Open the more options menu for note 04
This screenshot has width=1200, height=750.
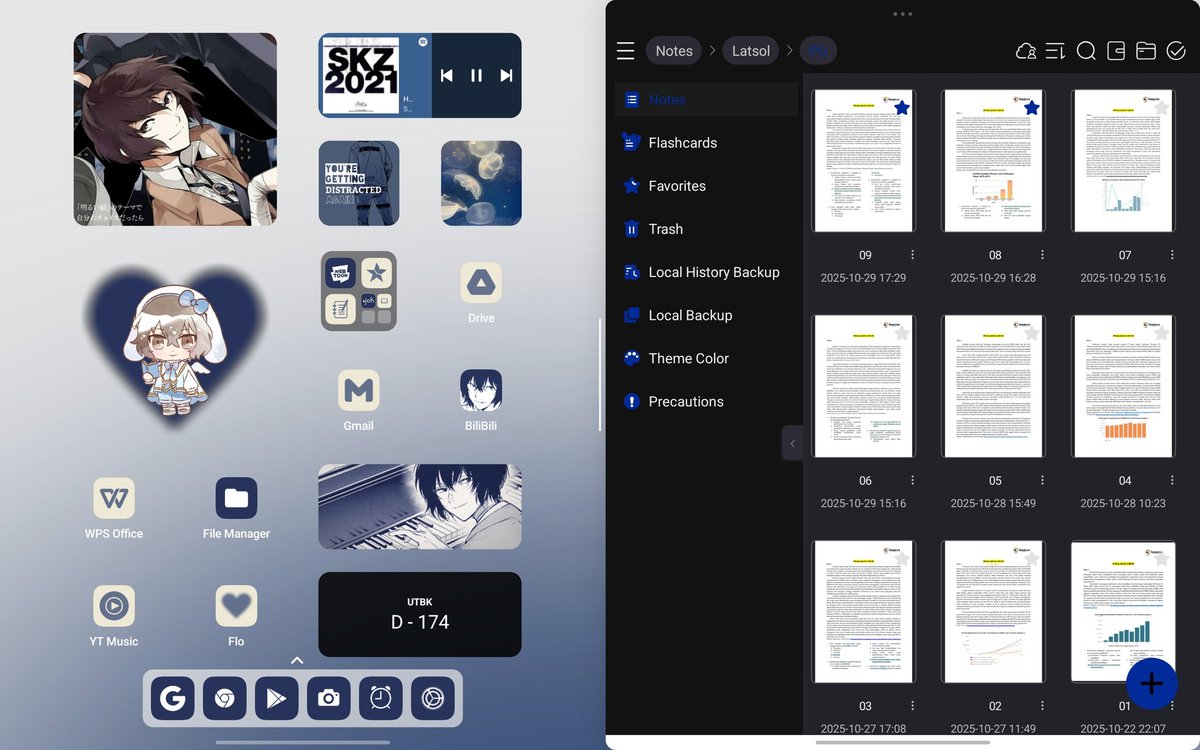tap(1172, 480)
